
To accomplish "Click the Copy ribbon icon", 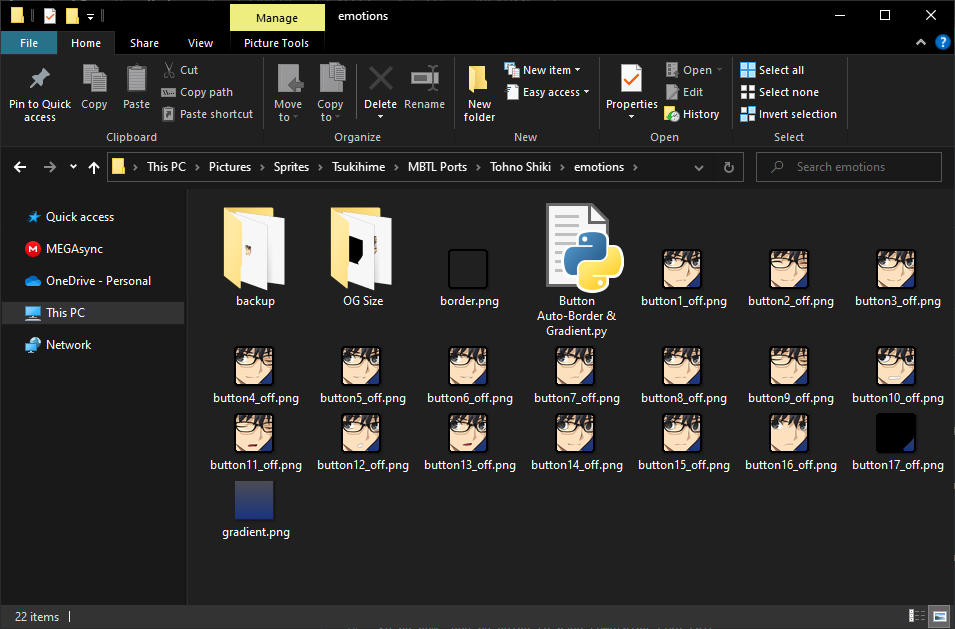I will [x=94, y=79].
